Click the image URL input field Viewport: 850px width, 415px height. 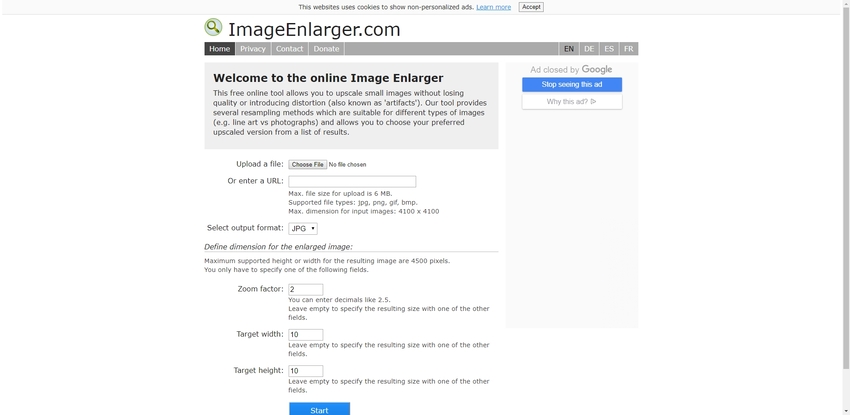[x=352, y=182]
